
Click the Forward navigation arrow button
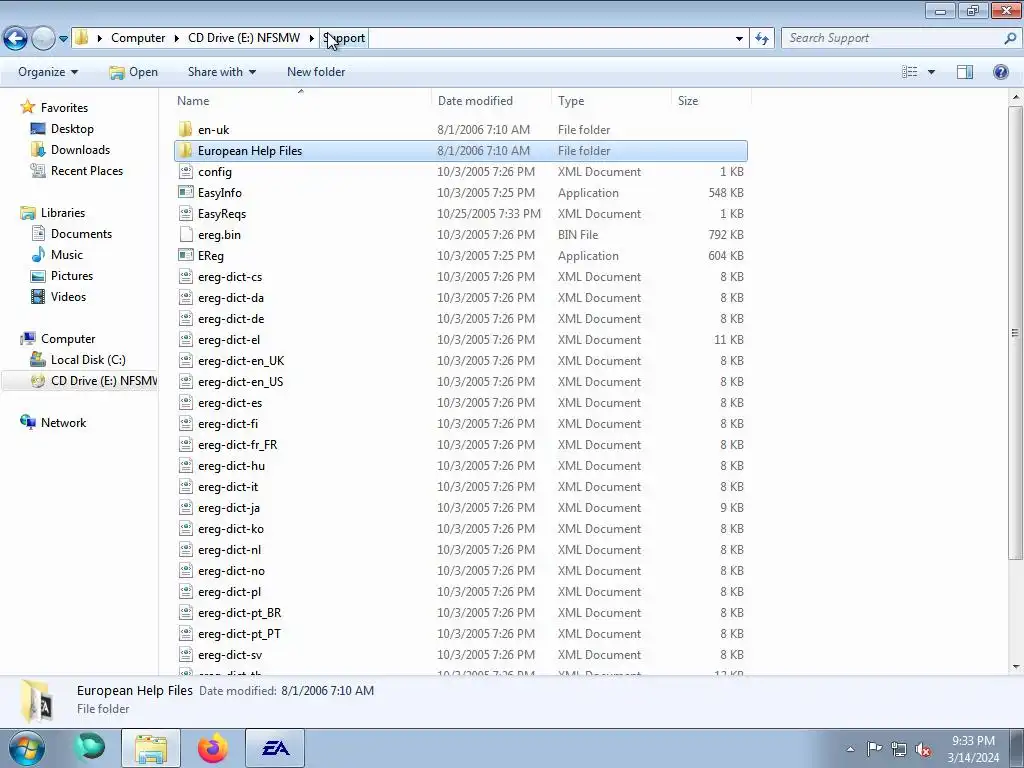[x=43, y=39]
